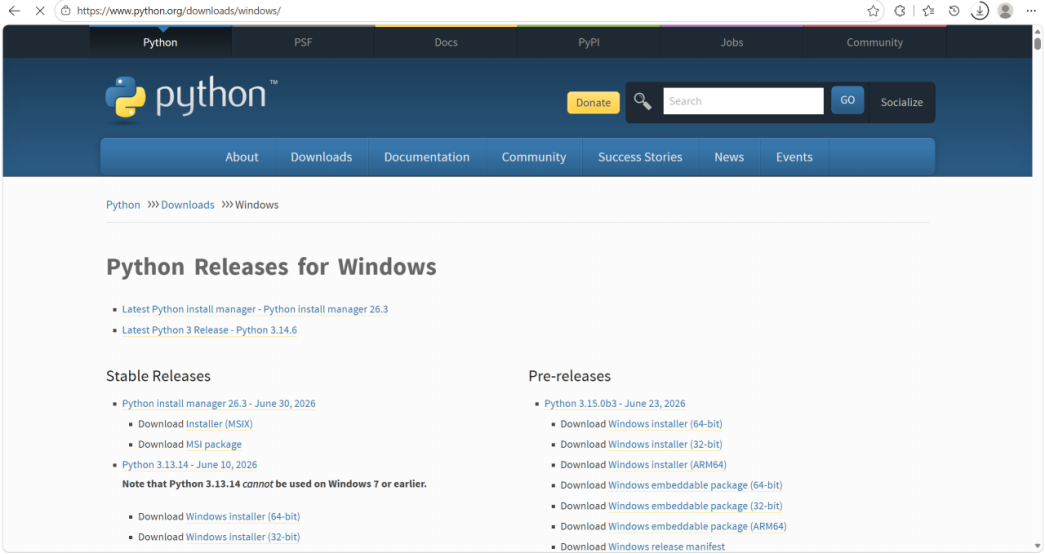This screenshot has width=1045, height=554.
Task: Open the browser downloads icon
Action: (x=980, y=11)
